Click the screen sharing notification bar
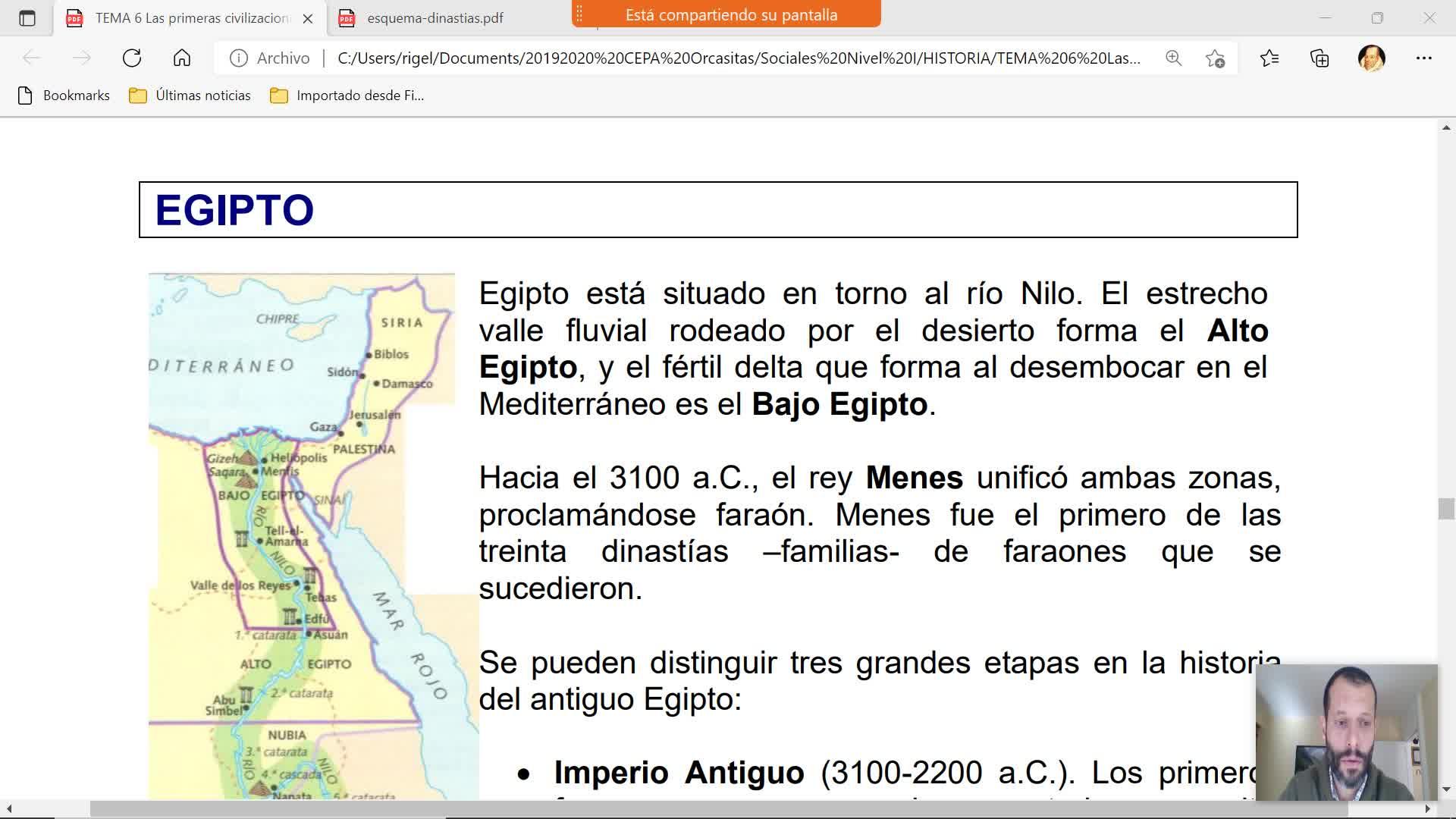Image resolution: width=1456 pixels, height=819 pixels. point(730,14)
